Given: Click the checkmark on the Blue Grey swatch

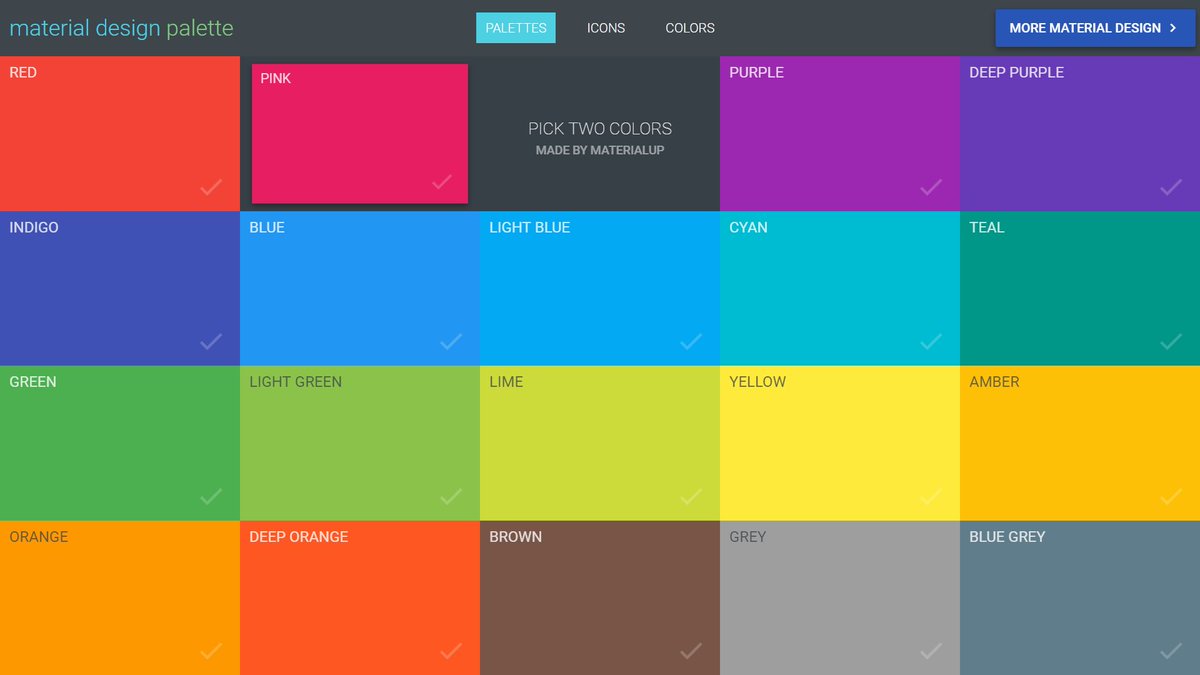Looking at the screenshot, I should coord(1171,651).
